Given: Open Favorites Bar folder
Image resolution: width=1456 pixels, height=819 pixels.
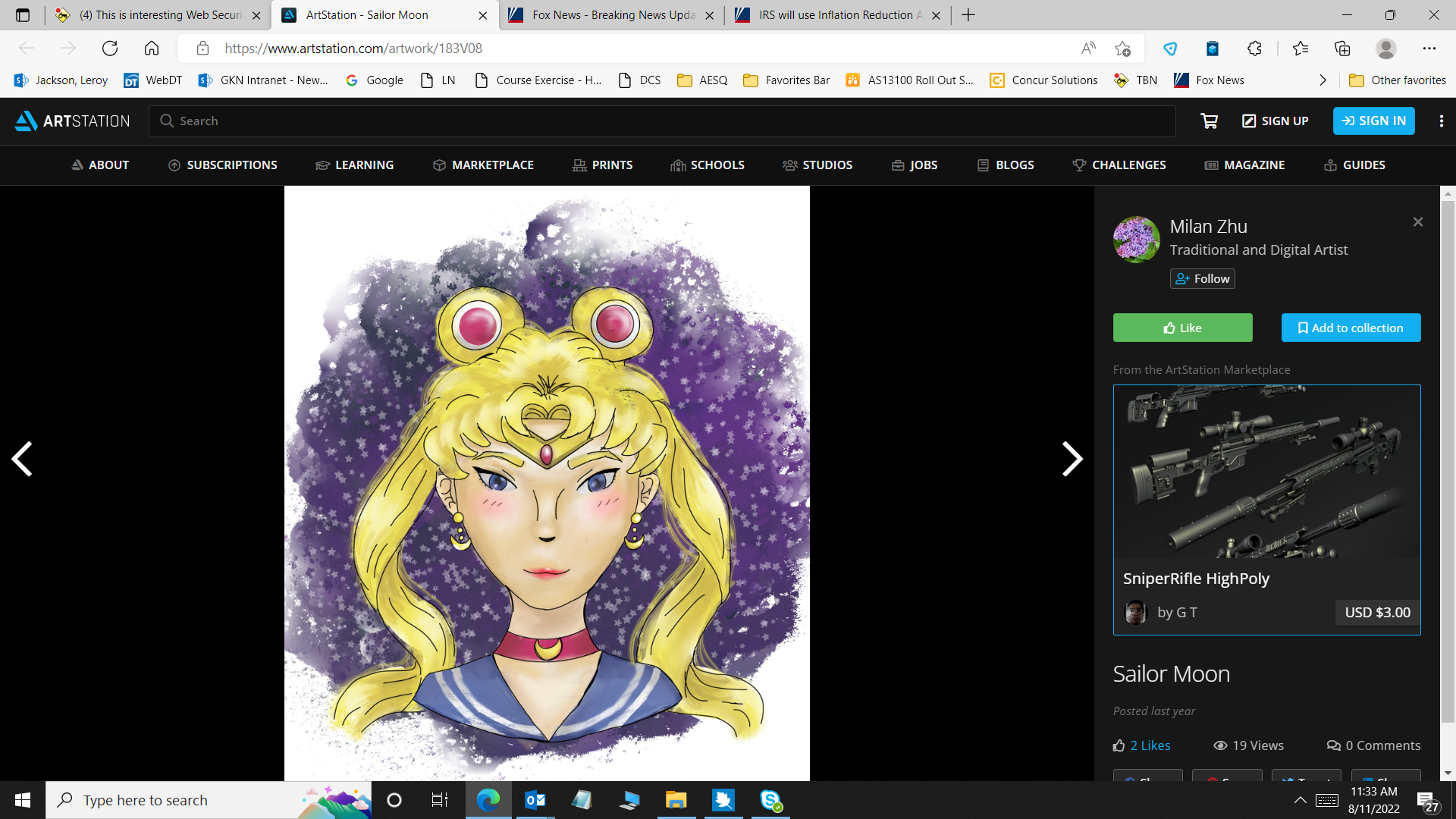Looking at the screenshot, I should (786, 80).
